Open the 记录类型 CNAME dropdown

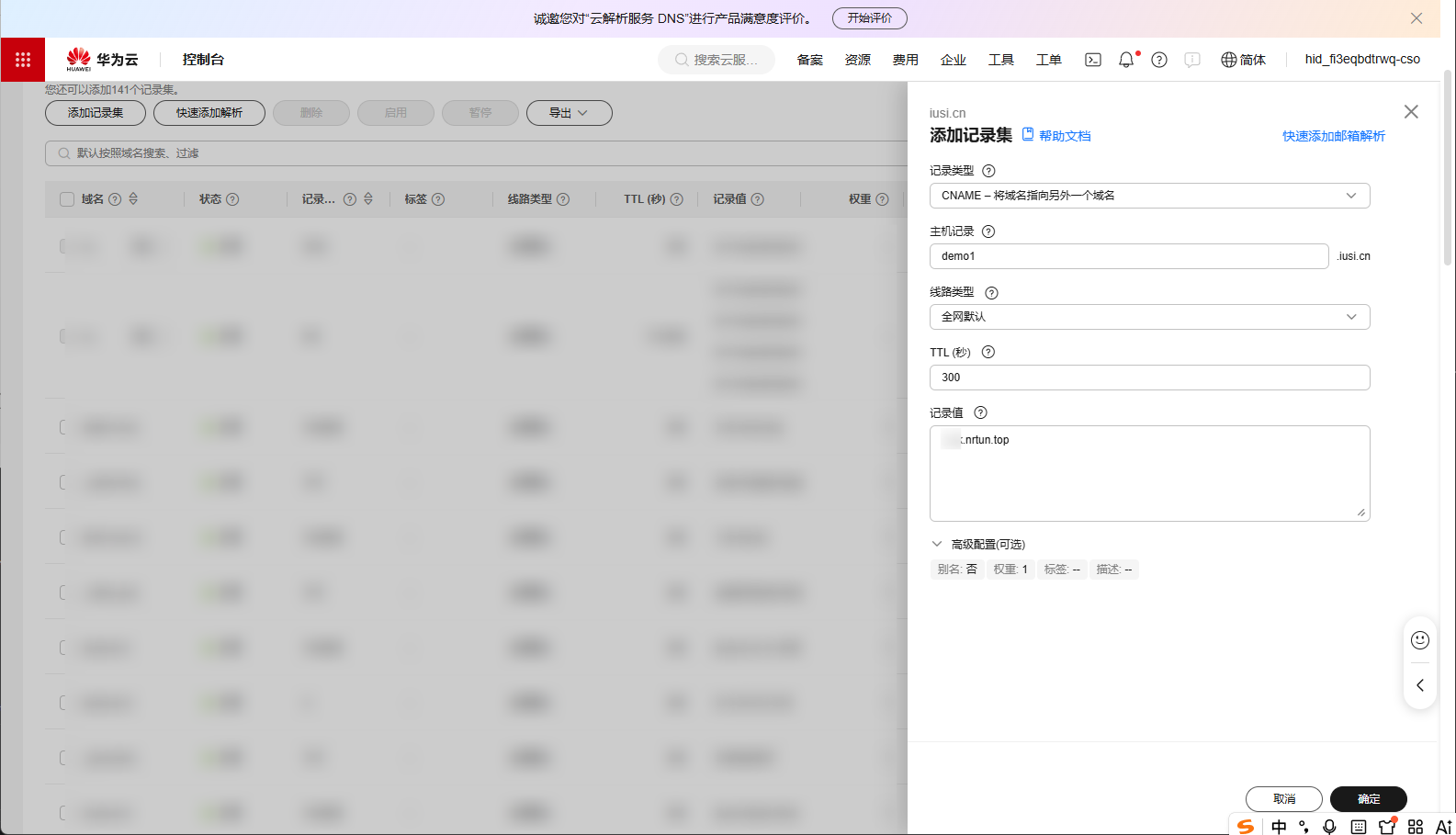(x=1149, y=196)
